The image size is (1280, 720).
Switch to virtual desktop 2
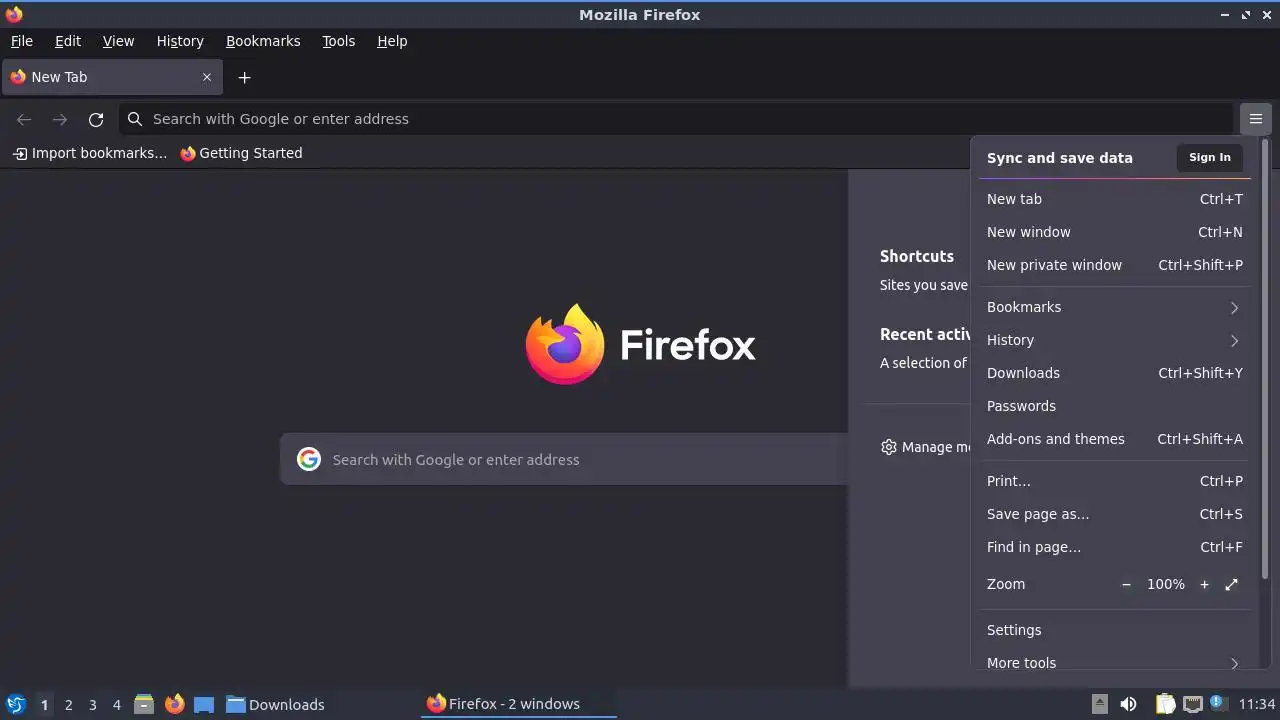[68, 704]
